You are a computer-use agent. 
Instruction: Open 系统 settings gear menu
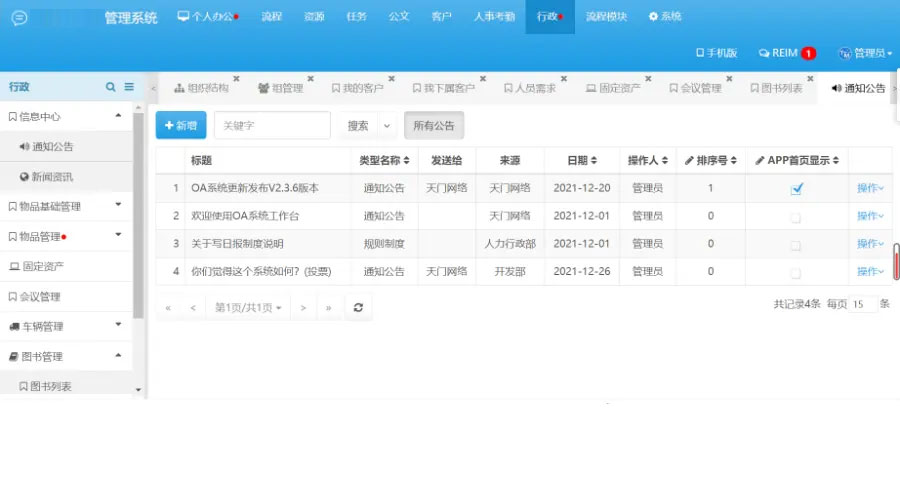pos(665,17)
